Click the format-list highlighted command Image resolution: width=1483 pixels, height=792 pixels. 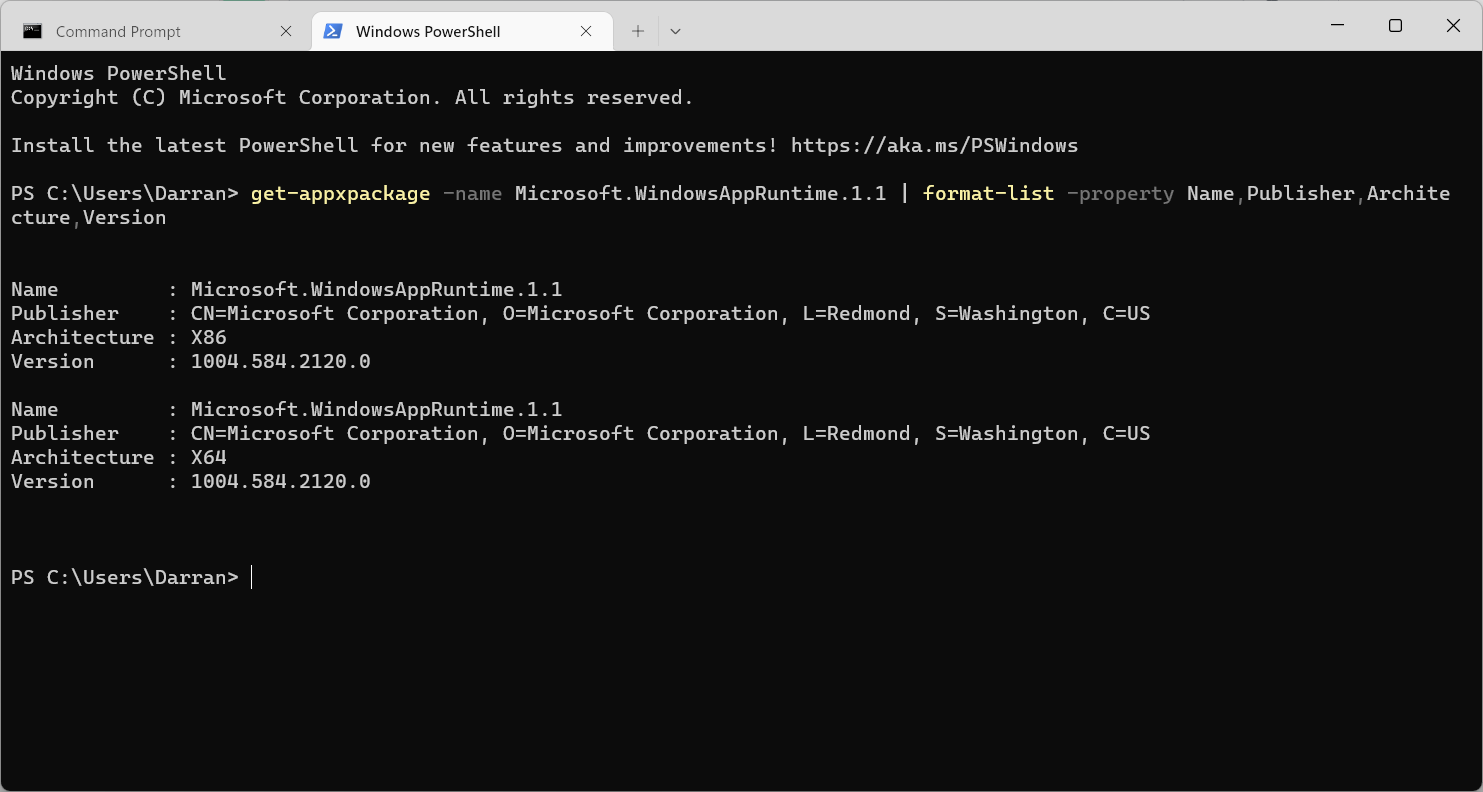coord(988,193)
